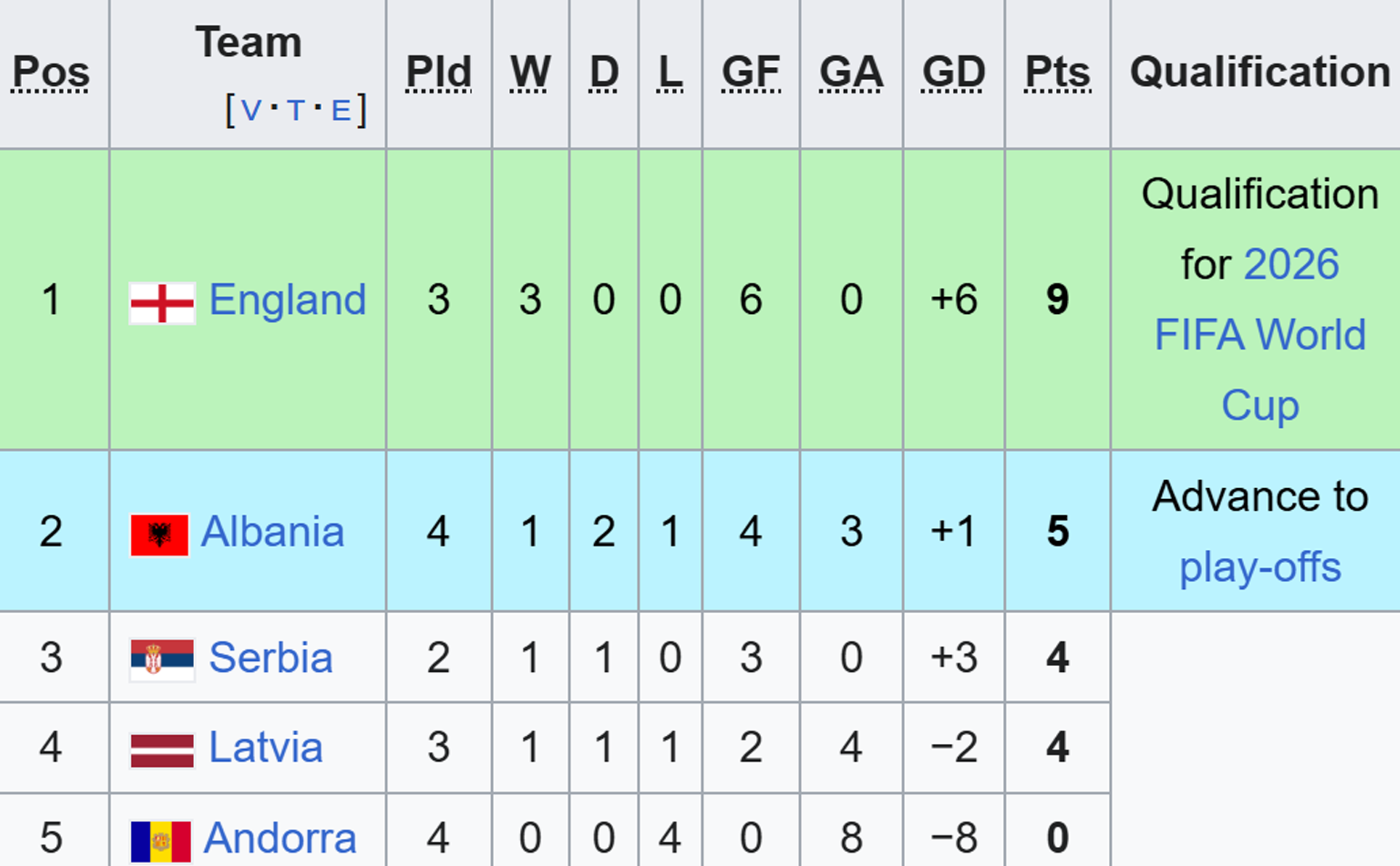Follow the play-offs link

[x=1260, y=568]
